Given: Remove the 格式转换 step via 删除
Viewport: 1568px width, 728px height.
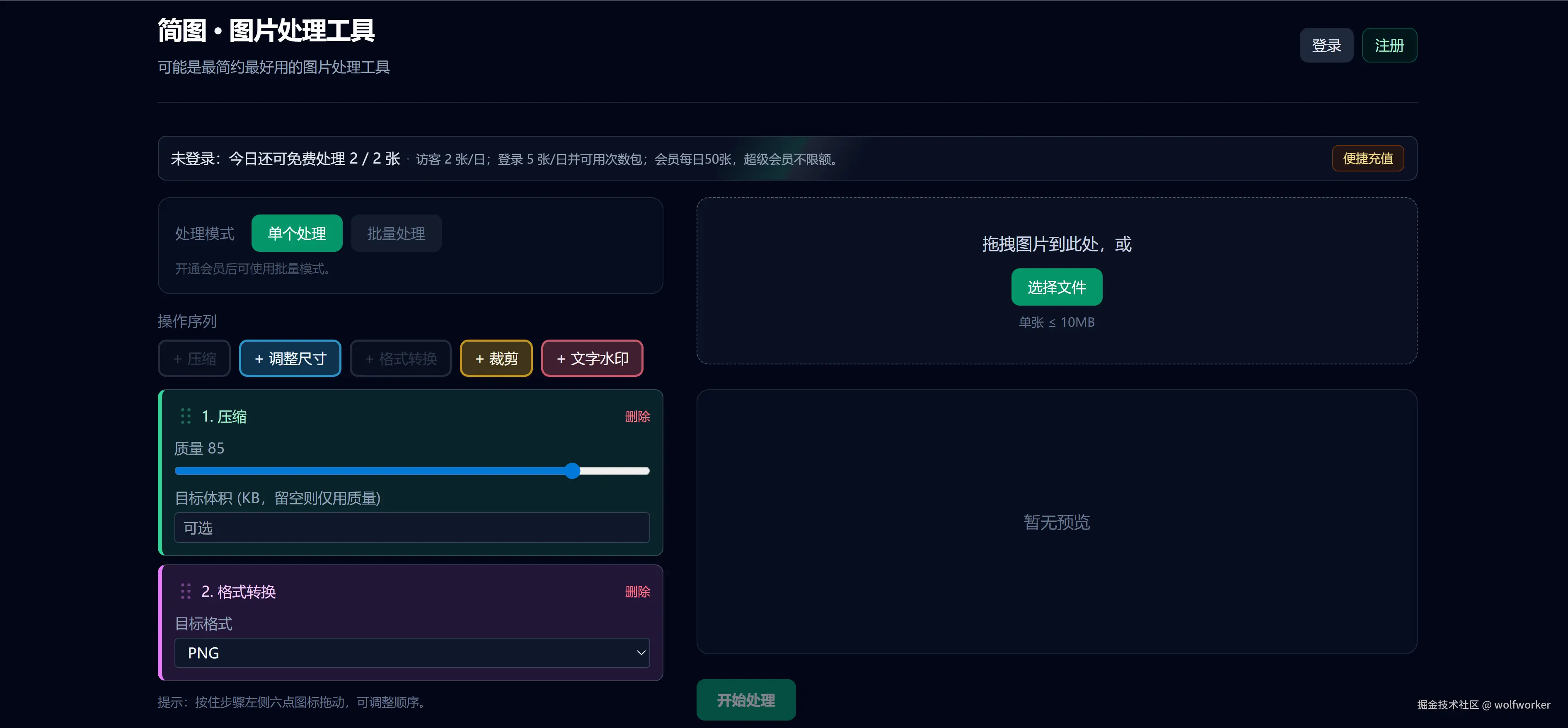Looking at the screenshot, I should 637,591.
